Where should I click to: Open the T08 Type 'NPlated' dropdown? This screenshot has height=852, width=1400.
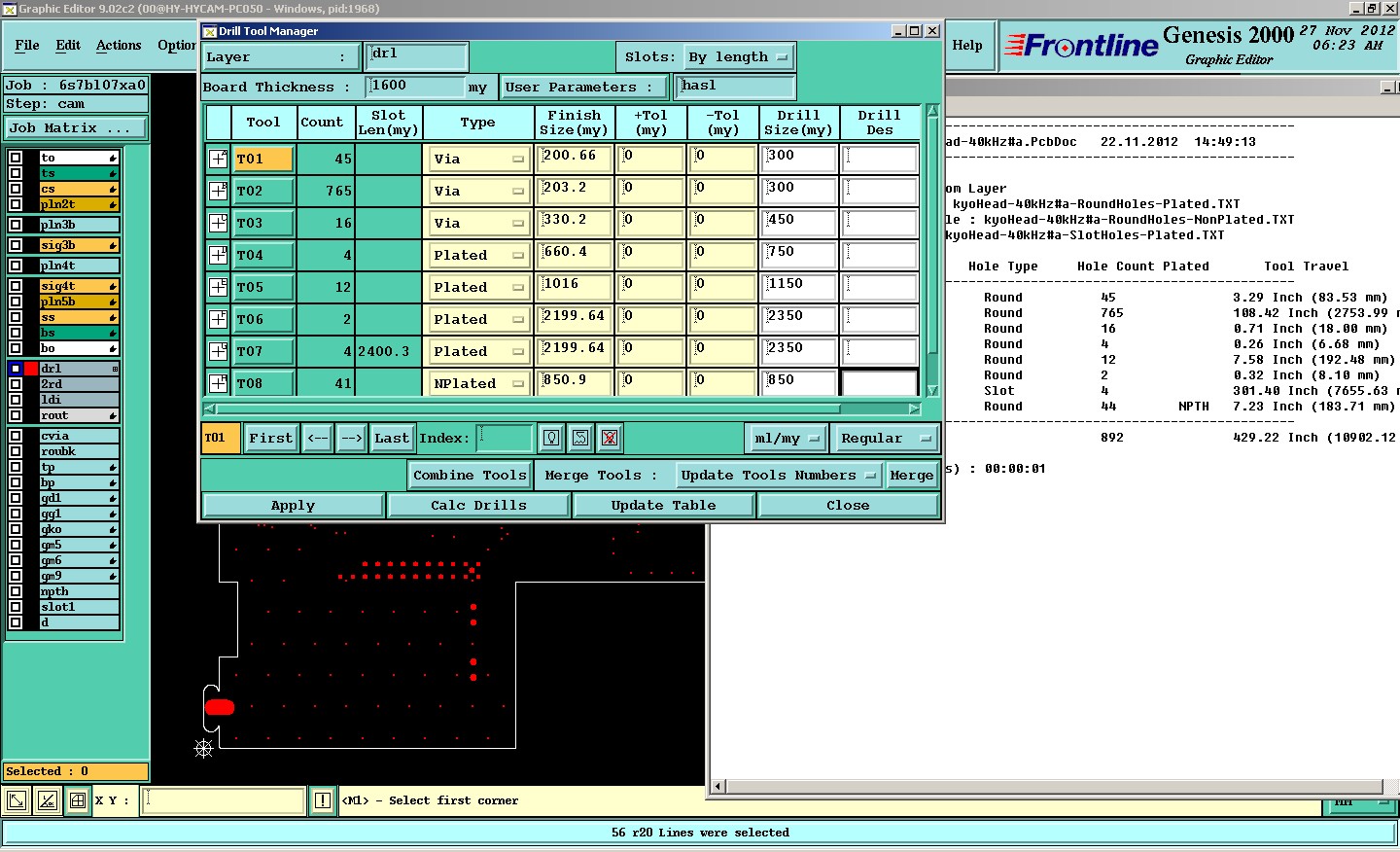point(478,383)
